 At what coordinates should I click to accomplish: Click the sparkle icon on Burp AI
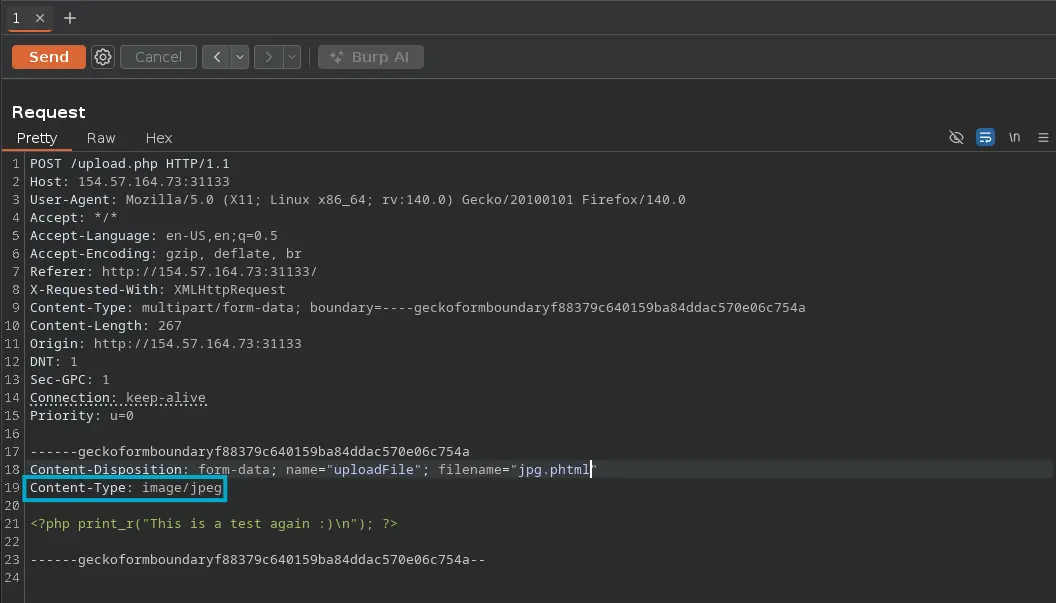point(336,57)
